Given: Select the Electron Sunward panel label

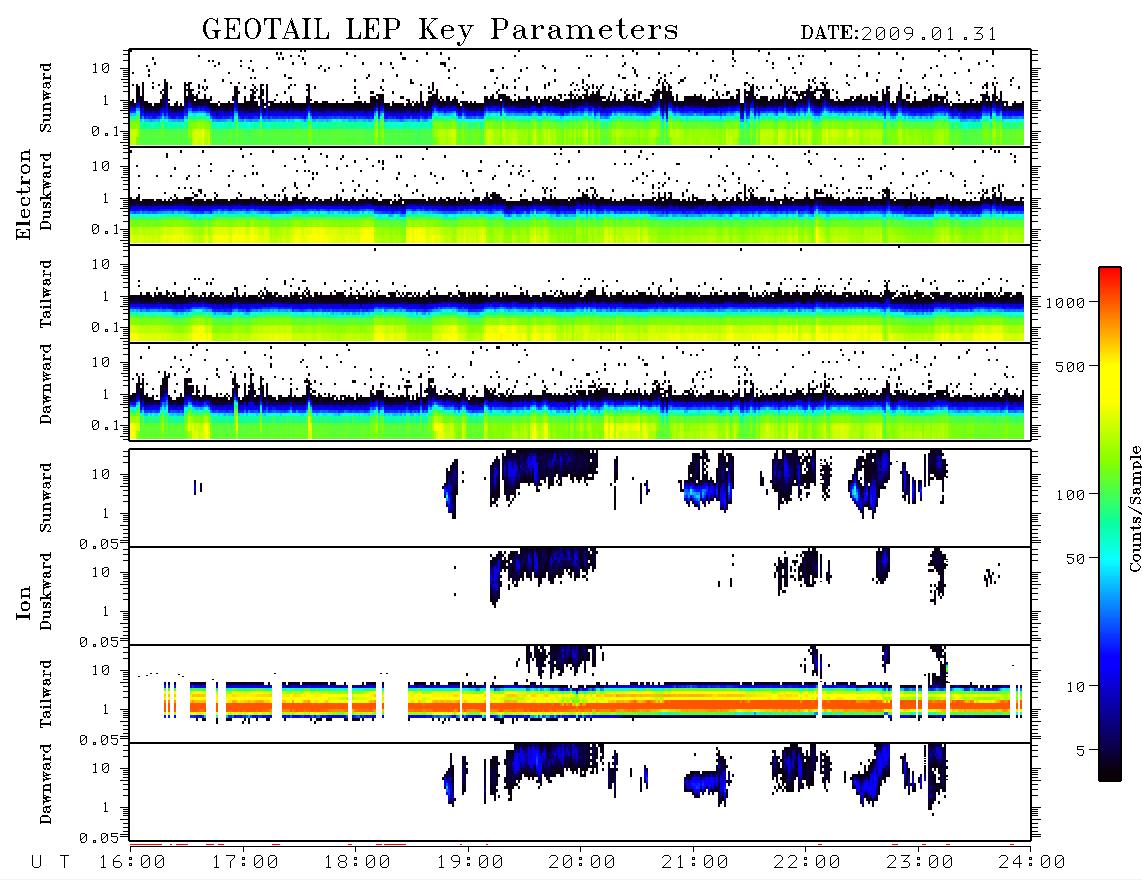Looking at the screenshot, I should coord(46,98).
